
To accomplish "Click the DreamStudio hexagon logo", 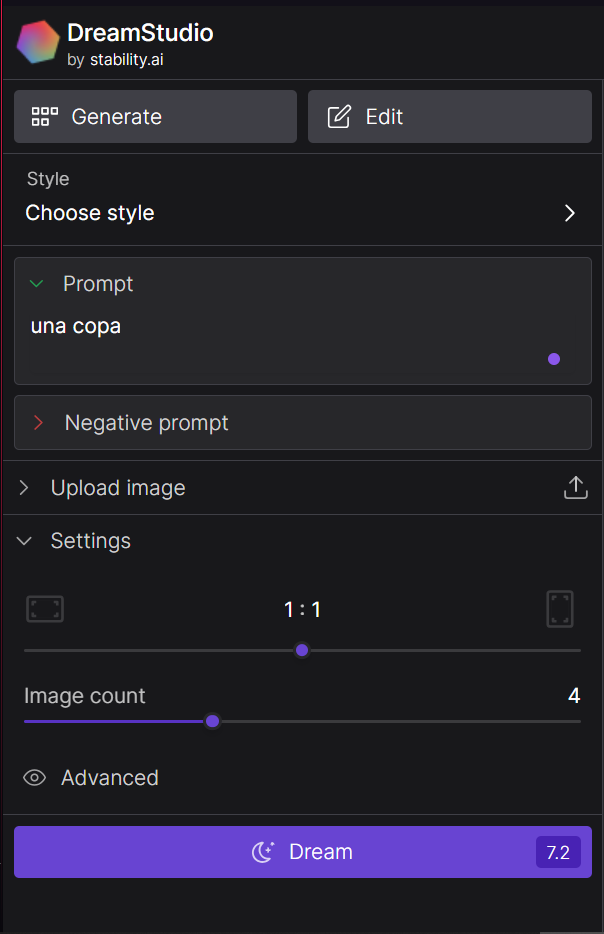I will coord(38,42).
